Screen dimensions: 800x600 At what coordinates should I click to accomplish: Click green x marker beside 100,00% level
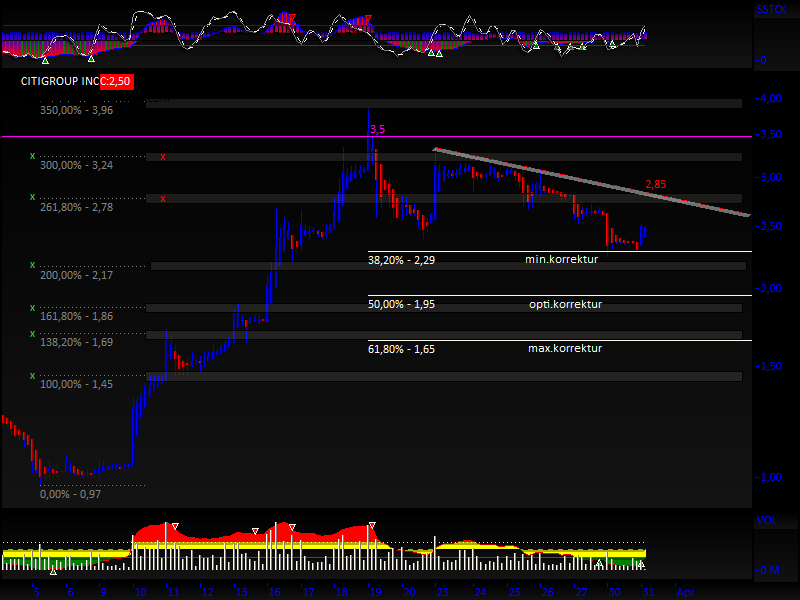pyautogui.click(x=32, y=375)
